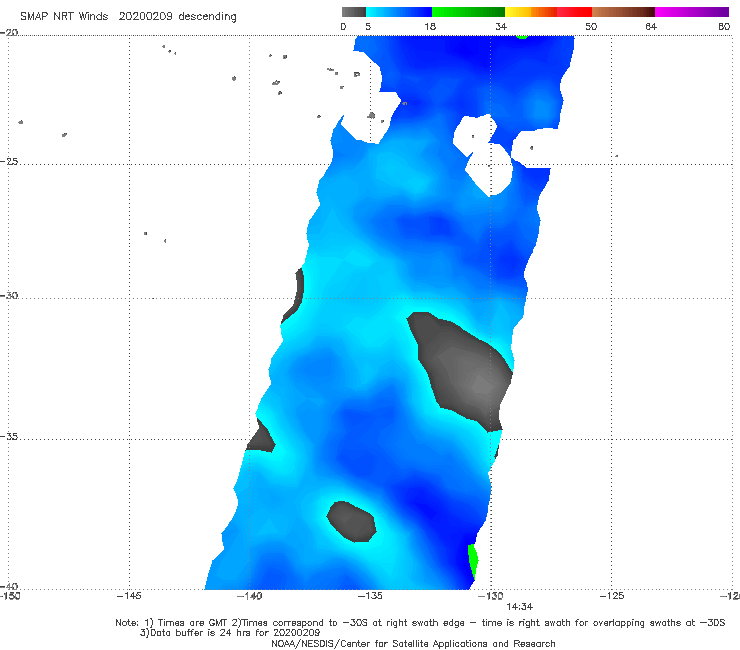Image resolution: width=740 pixels, height=650 pixels.
Task: Click the longitude label '-140'
Action: pyautogui.click(x=249, y=596)
